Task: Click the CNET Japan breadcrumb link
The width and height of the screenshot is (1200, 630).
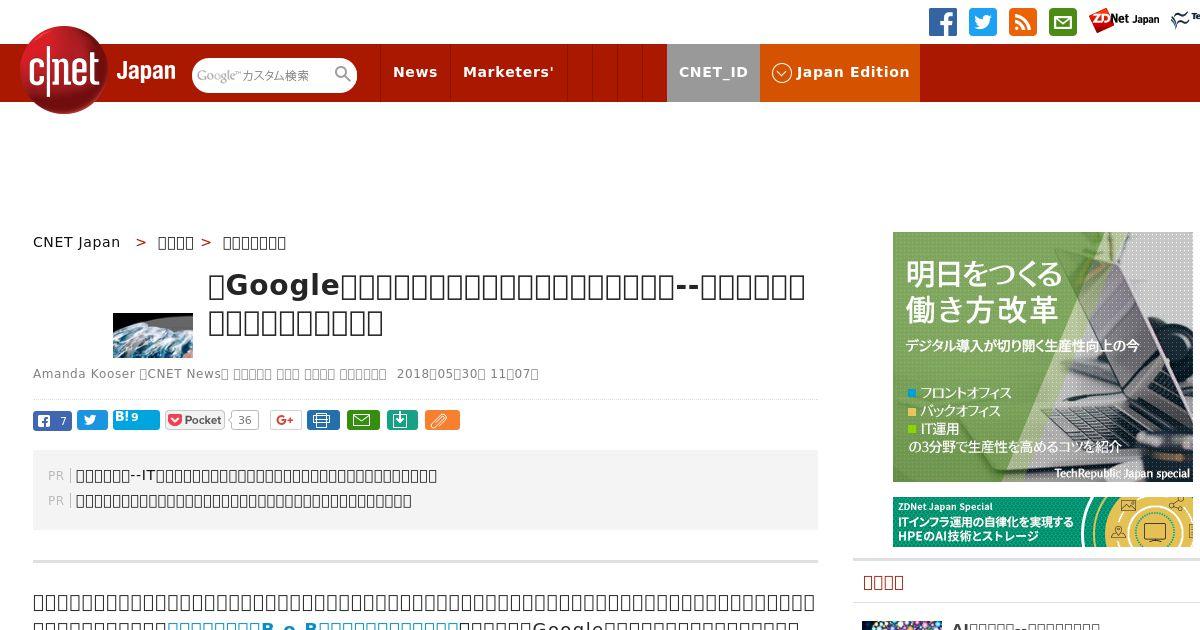Action: (77, 242)
